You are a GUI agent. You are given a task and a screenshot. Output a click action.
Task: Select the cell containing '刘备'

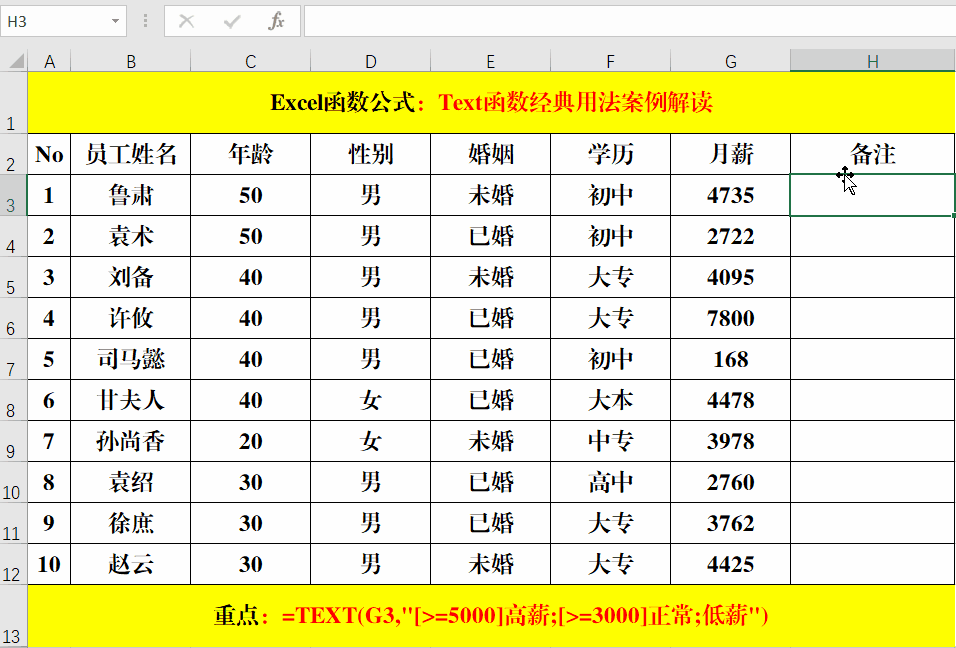pos(130,277)
